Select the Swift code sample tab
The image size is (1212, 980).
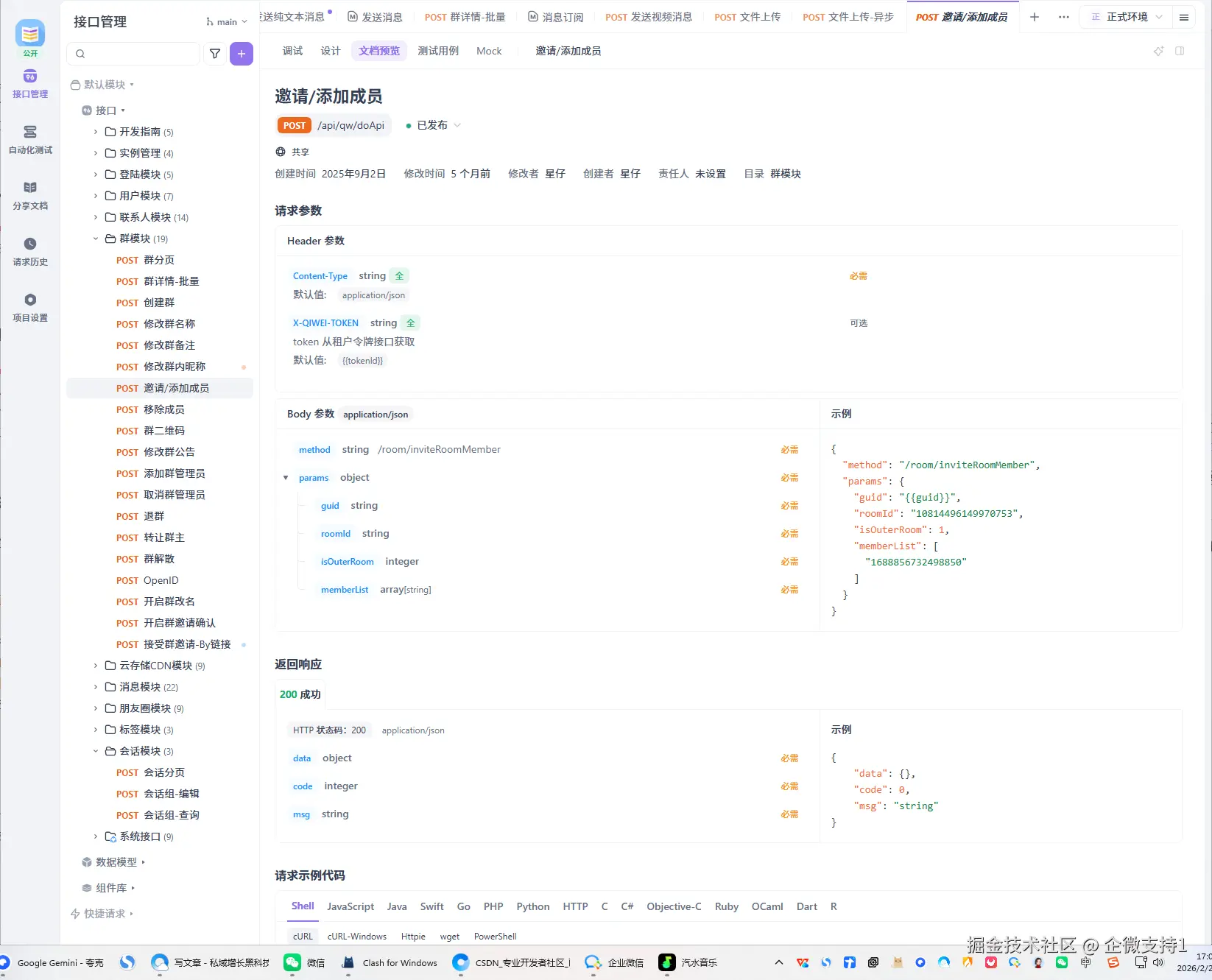(x=431, y=906)
